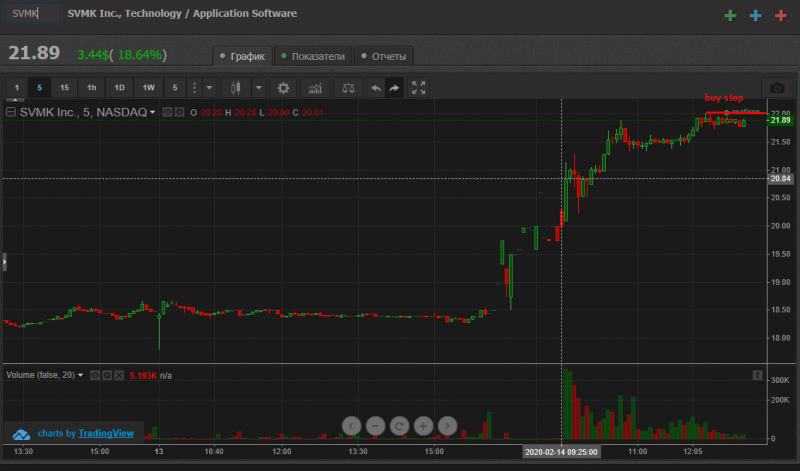Take a chart snapshot with camera icon
Image resolution: width=800 pixels, height=471 pixels.
777,88
